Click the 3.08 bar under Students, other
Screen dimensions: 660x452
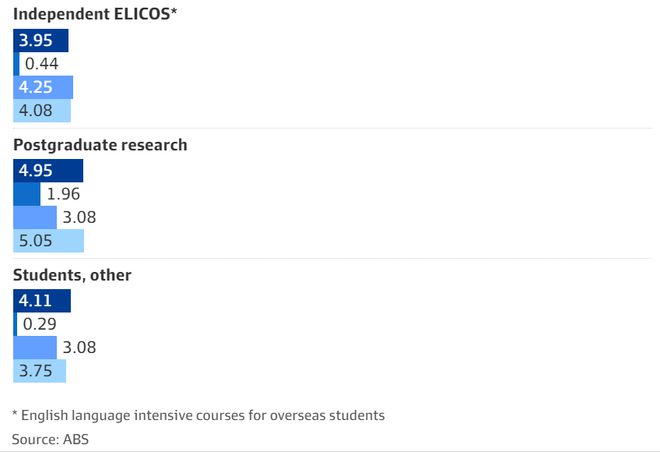(x=35, y=348)
